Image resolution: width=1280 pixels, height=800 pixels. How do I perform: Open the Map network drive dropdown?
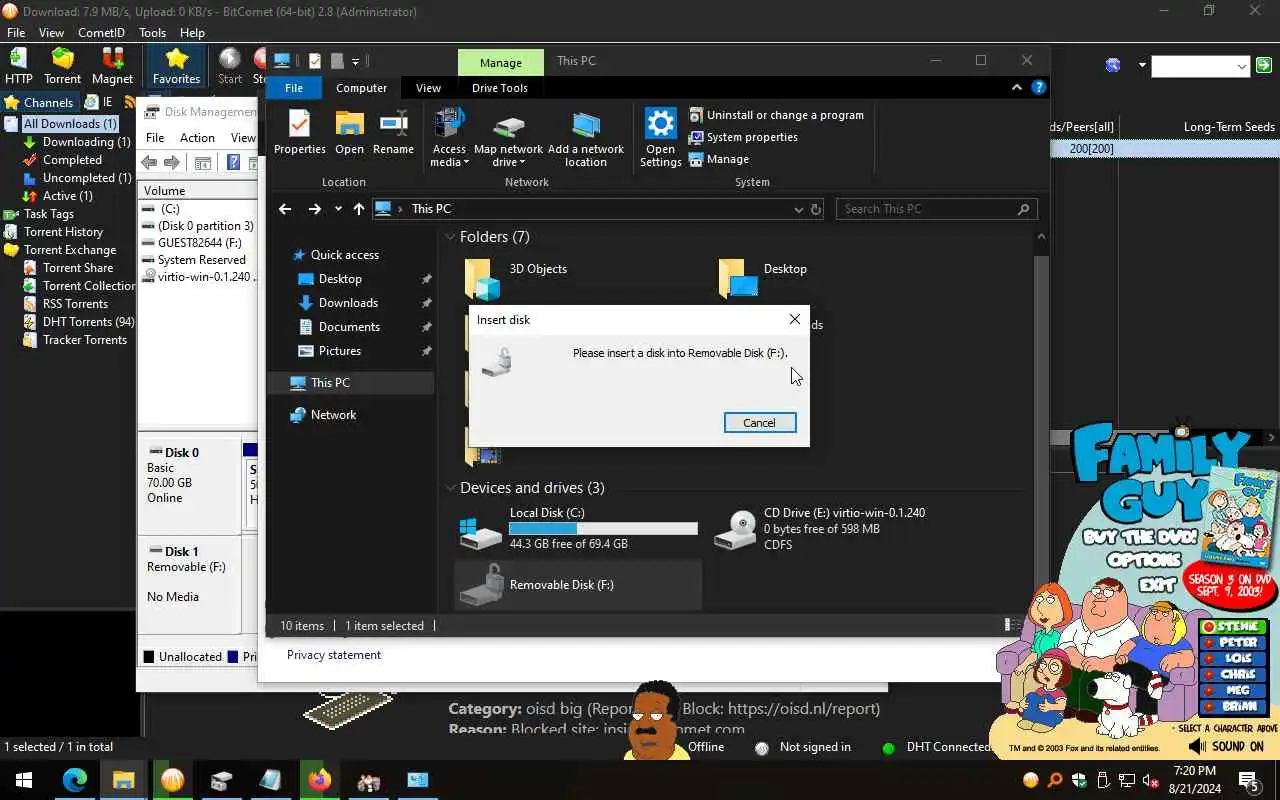[508, 139]
